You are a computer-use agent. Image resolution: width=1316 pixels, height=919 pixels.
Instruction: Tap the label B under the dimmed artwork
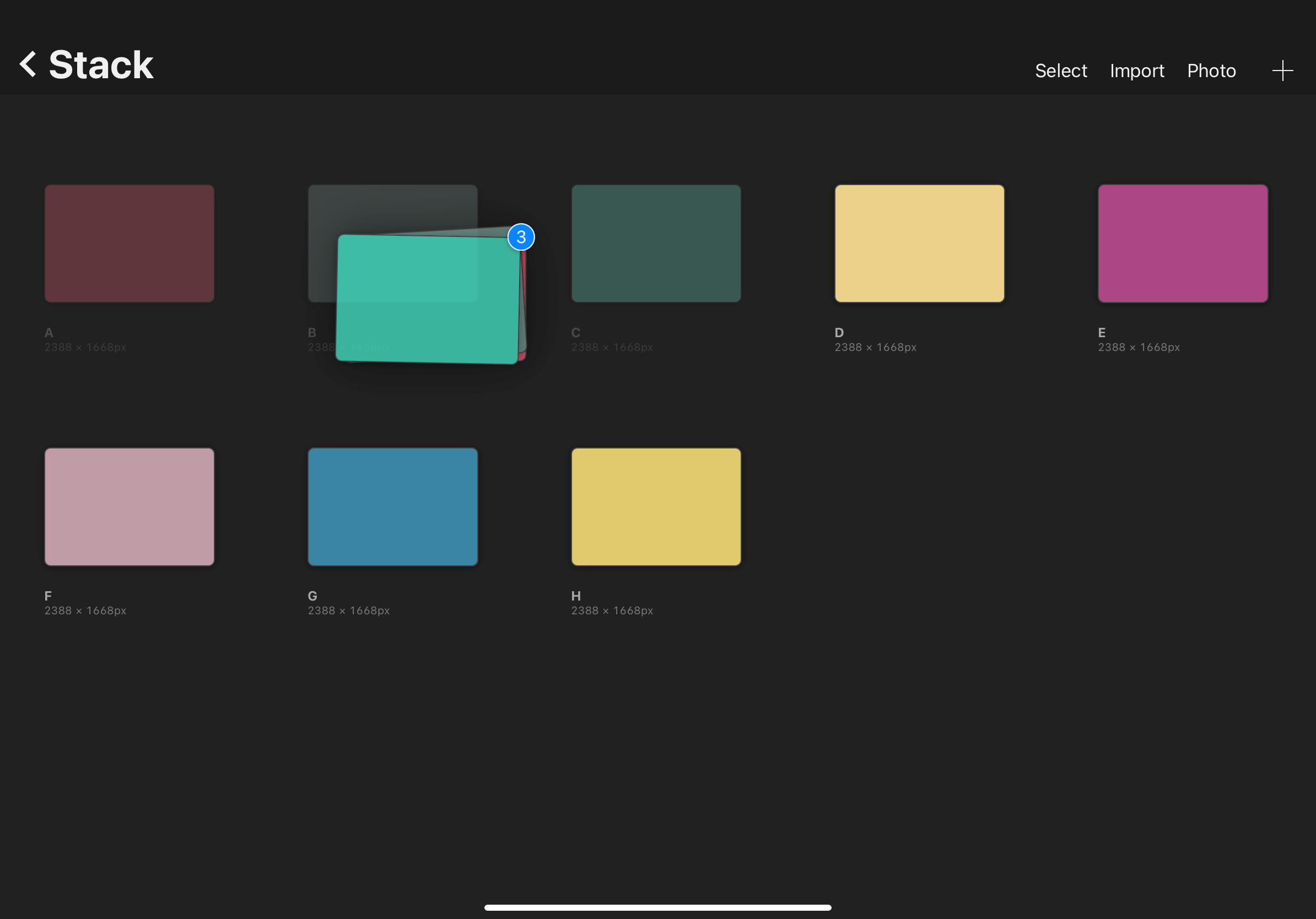pyautogui.click(x=312, y=332)
